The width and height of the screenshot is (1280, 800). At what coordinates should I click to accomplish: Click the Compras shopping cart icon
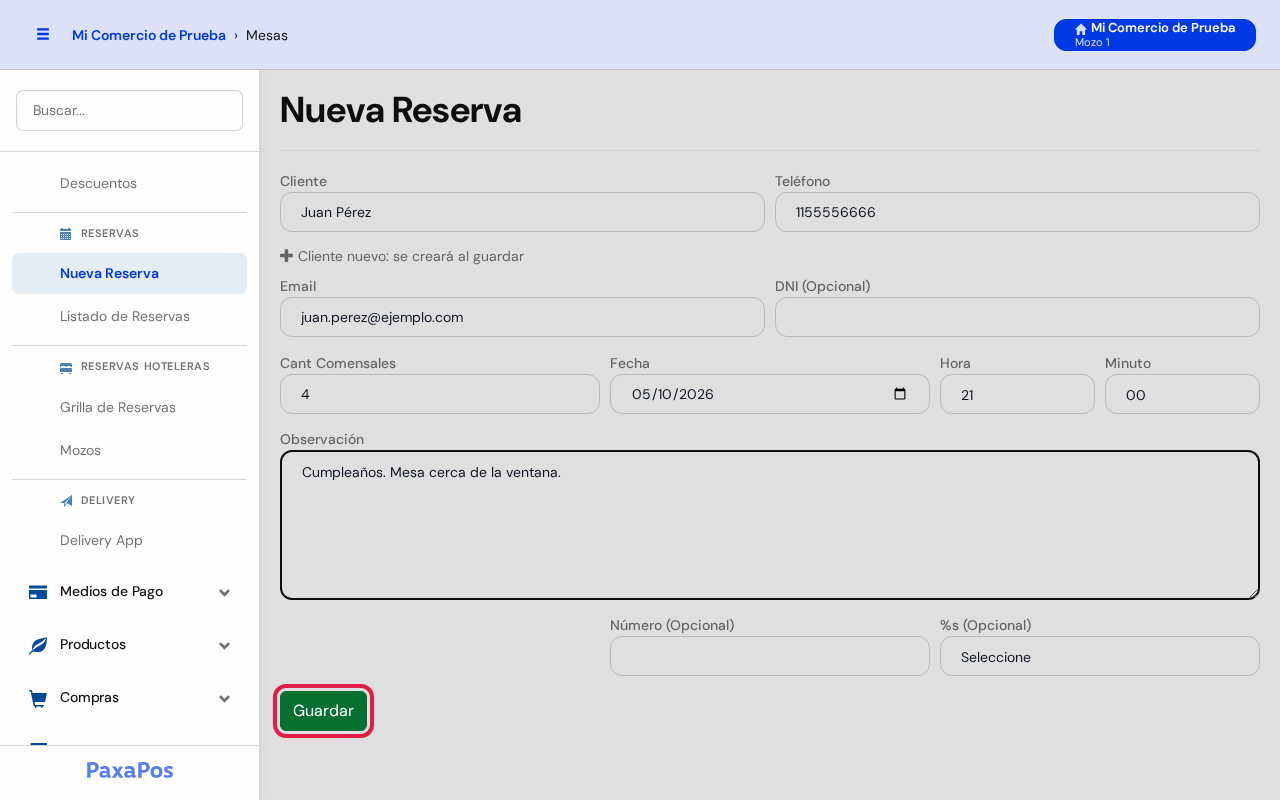38,698
